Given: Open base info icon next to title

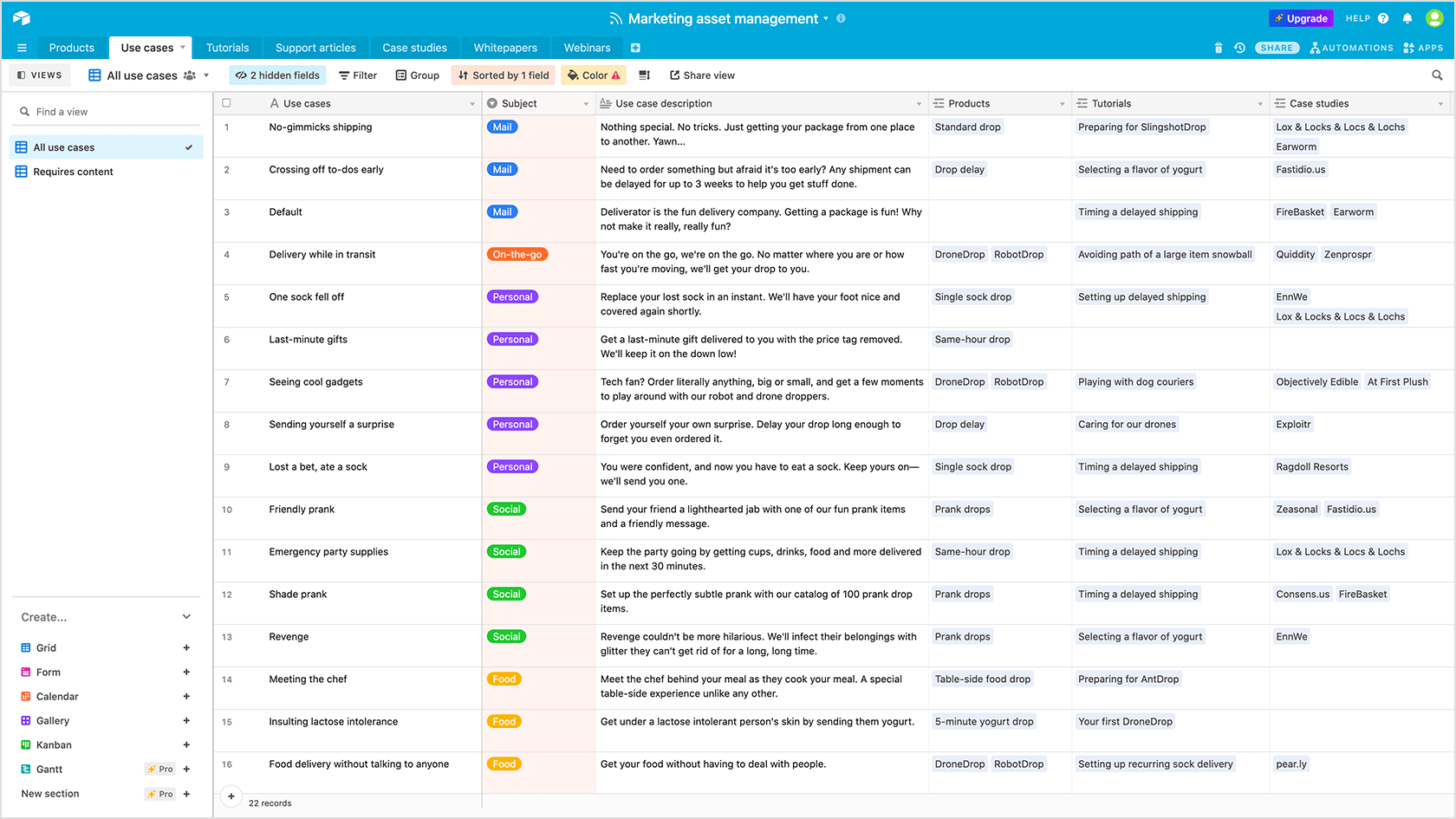Looking at the screenshot, I should click(841, 18).
